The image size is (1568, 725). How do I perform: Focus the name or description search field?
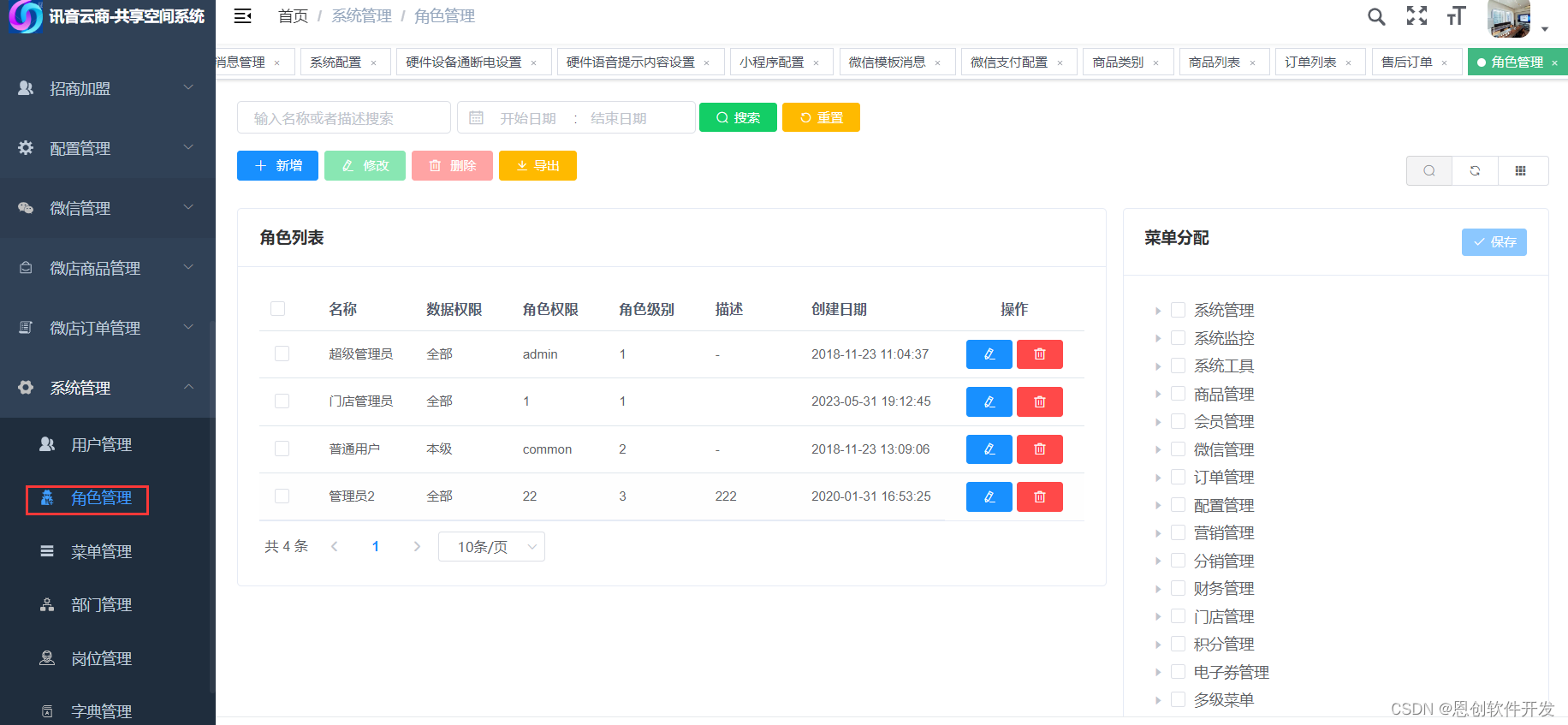[344, 117]
